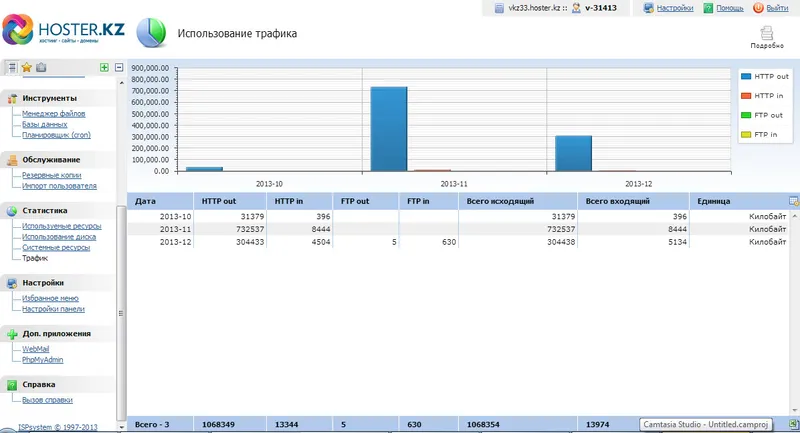Viewport: 800px width, 433px height.
Task: Select the 2013-12 table row
Action: (x=458, y=242)
